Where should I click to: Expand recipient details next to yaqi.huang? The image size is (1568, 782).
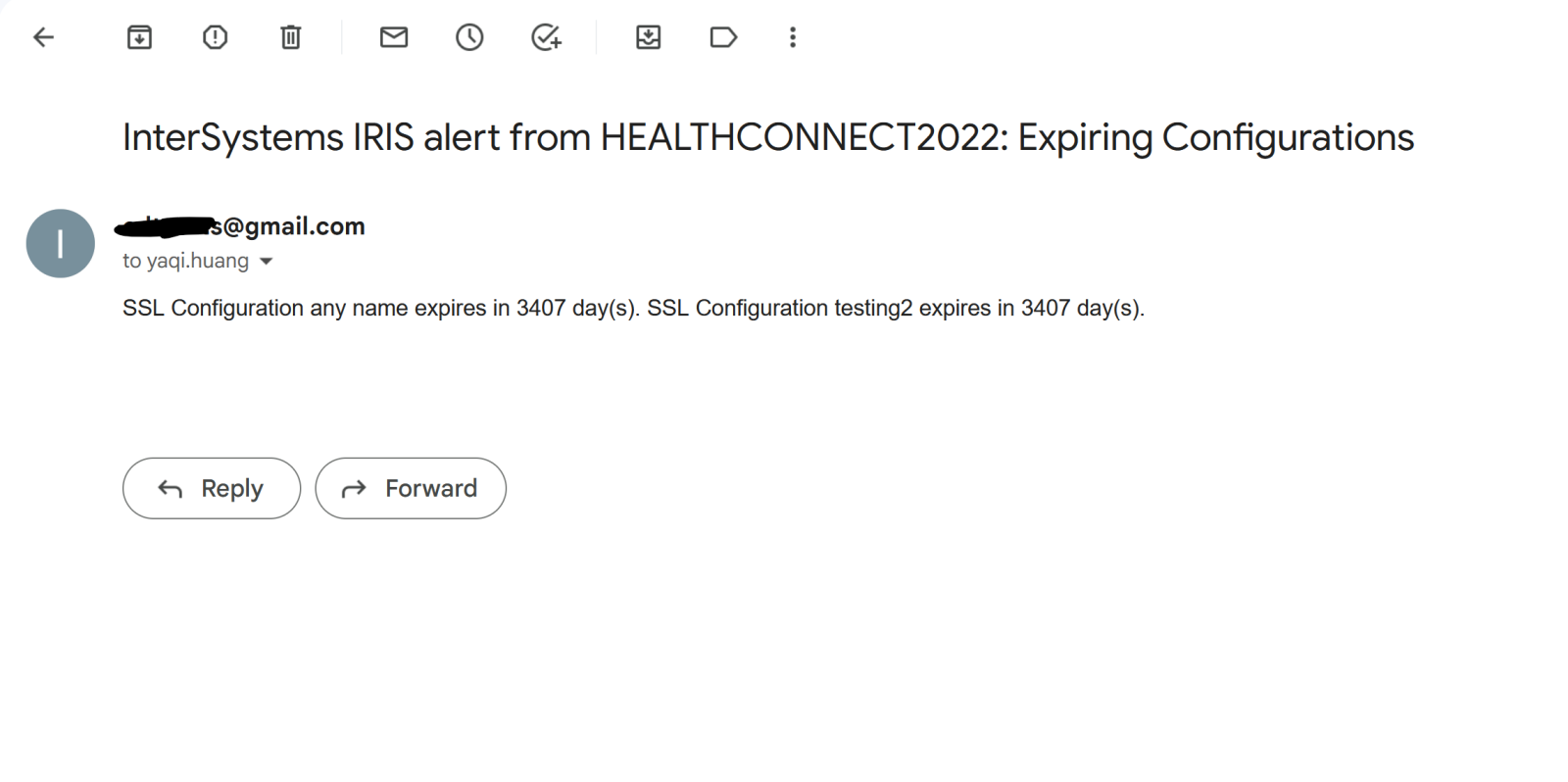point(267,262)
